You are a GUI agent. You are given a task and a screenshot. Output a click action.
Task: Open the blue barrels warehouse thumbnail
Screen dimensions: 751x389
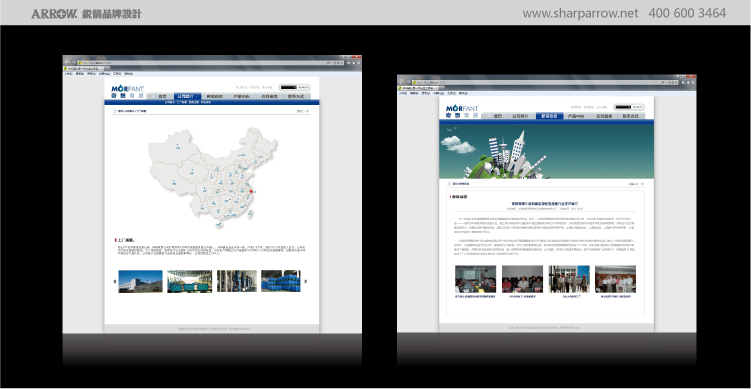point(281,281)
